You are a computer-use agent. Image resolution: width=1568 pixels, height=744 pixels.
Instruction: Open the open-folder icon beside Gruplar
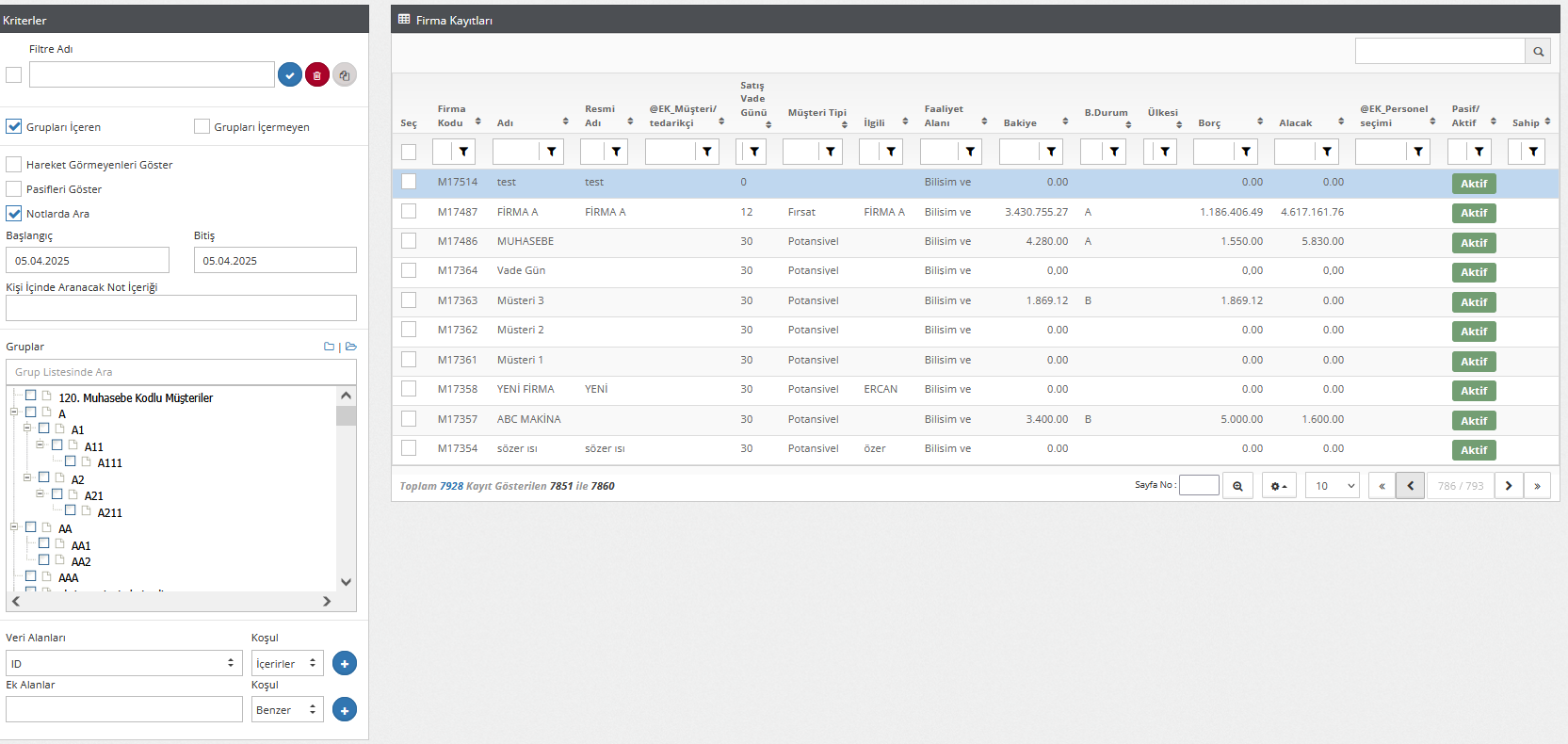point(351,347)
